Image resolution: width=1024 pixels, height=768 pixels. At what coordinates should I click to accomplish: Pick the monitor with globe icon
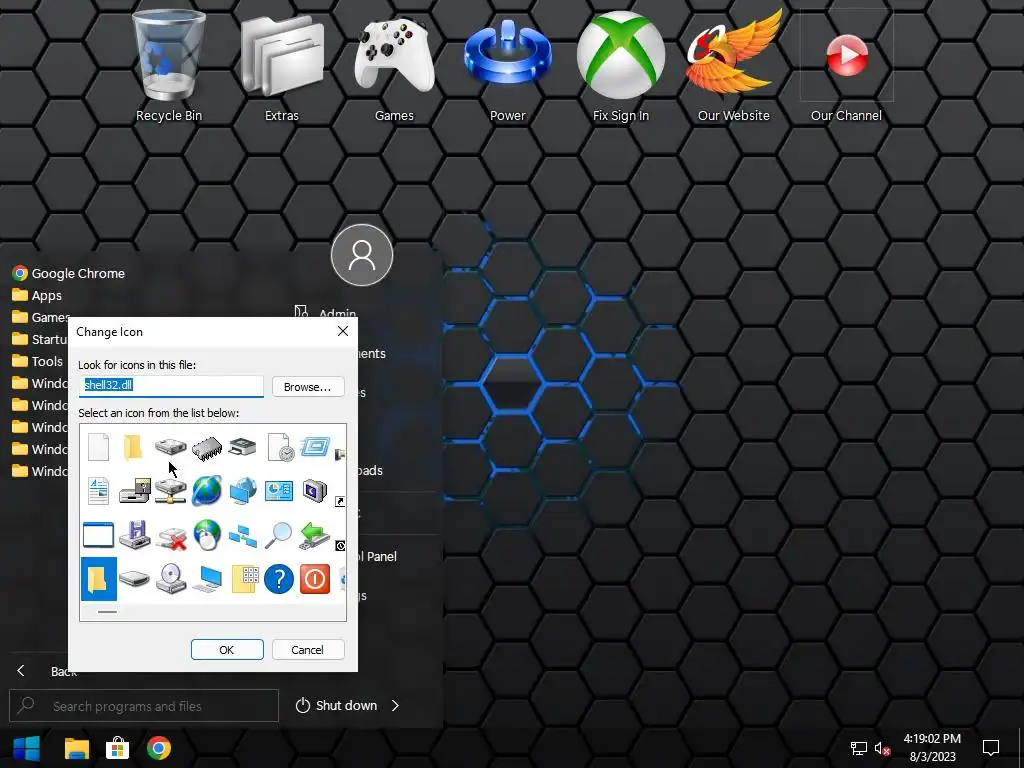[x=243, y=490]
